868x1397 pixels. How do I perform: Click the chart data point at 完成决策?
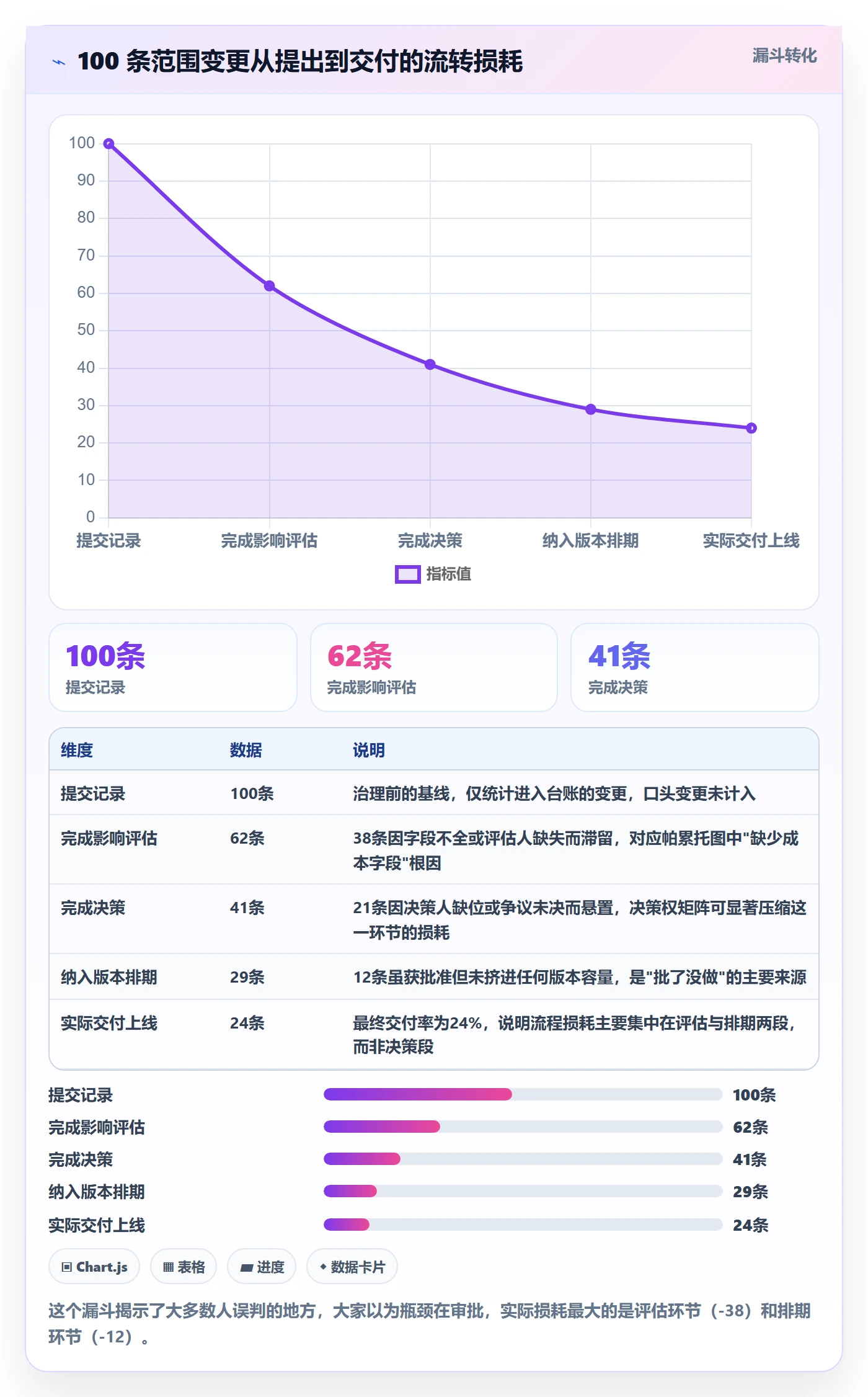click(x=430, y=365)
